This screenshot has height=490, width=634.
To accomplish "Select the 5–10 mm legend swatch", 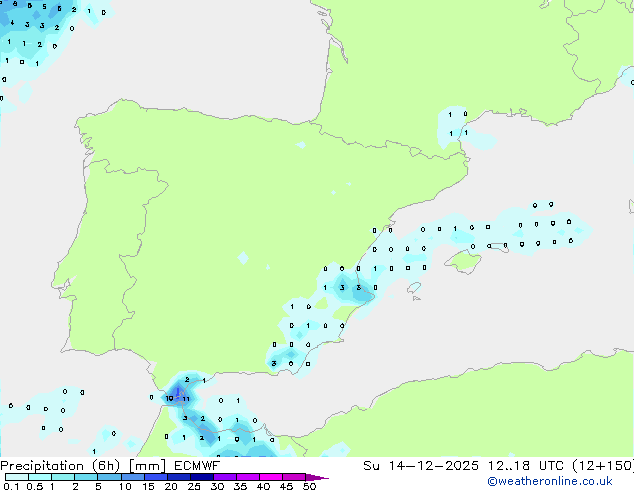I will [x=109, y=477].
